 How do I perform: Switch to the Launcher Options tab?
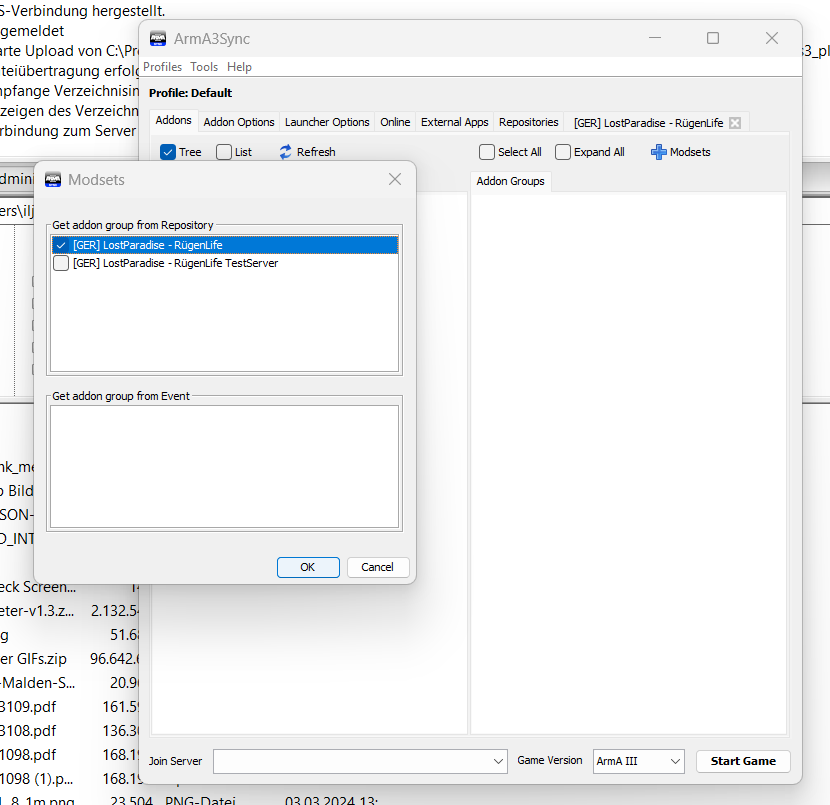point(327,122)
